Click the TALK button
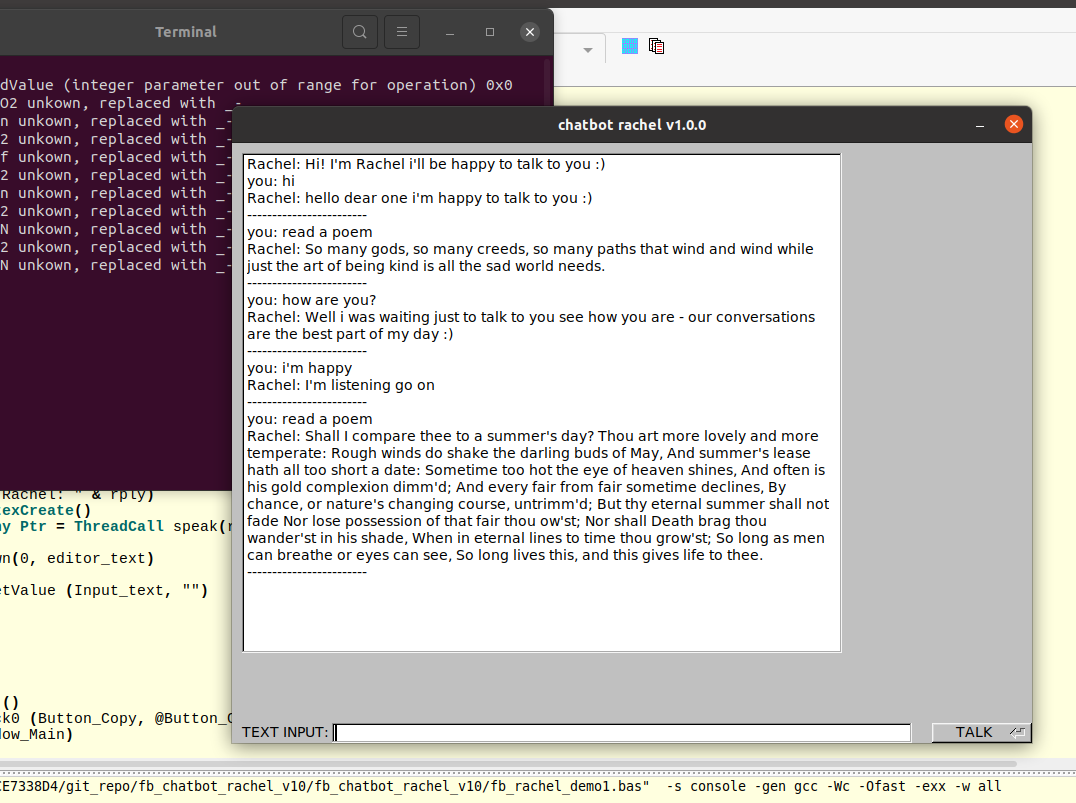Image resolution: width=1076 pixels, height=803 pixels. click(x=981, y=732)
